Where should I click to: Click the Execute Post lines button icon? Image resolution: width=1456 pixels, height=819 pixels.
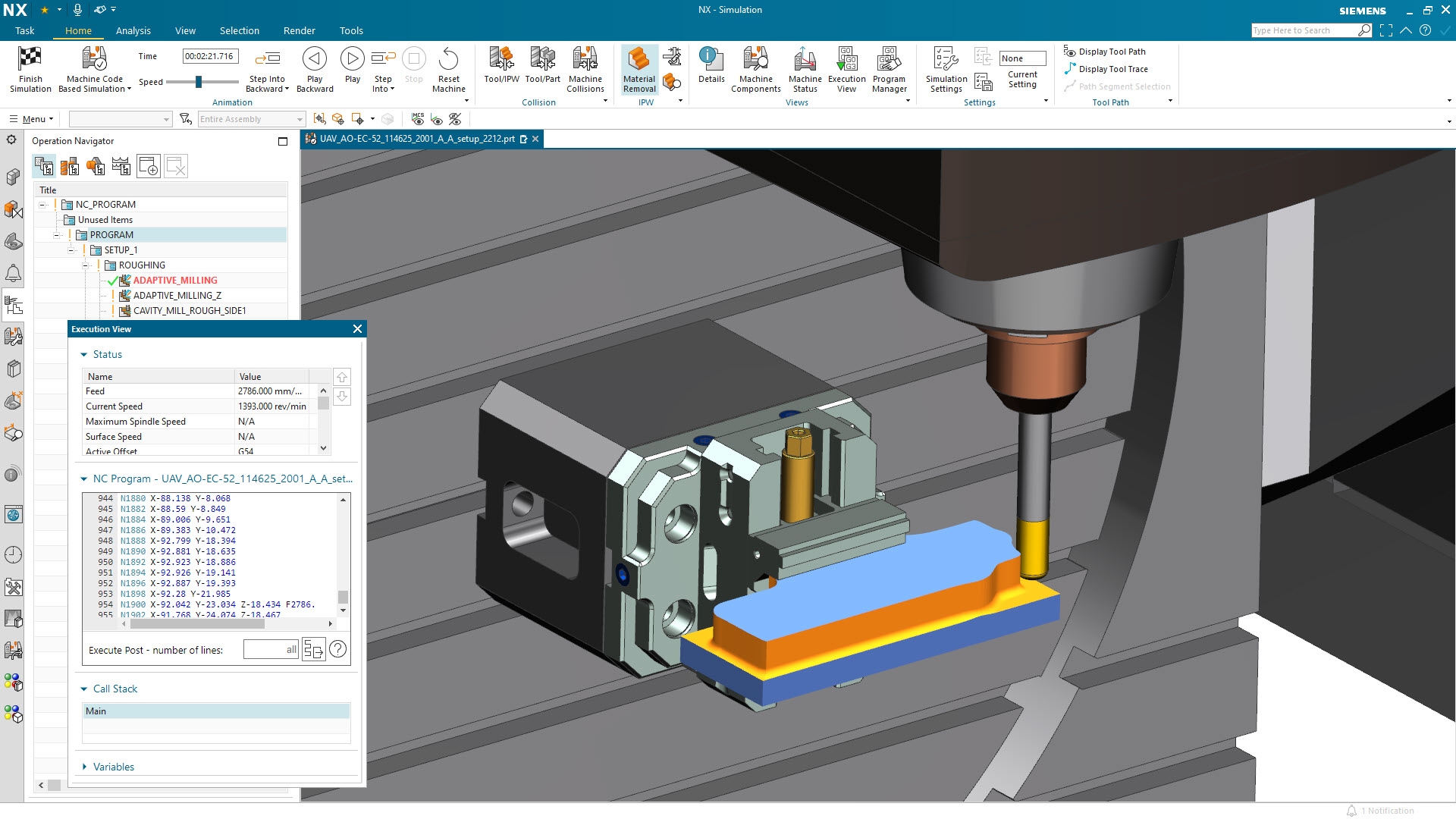[313, 650]
